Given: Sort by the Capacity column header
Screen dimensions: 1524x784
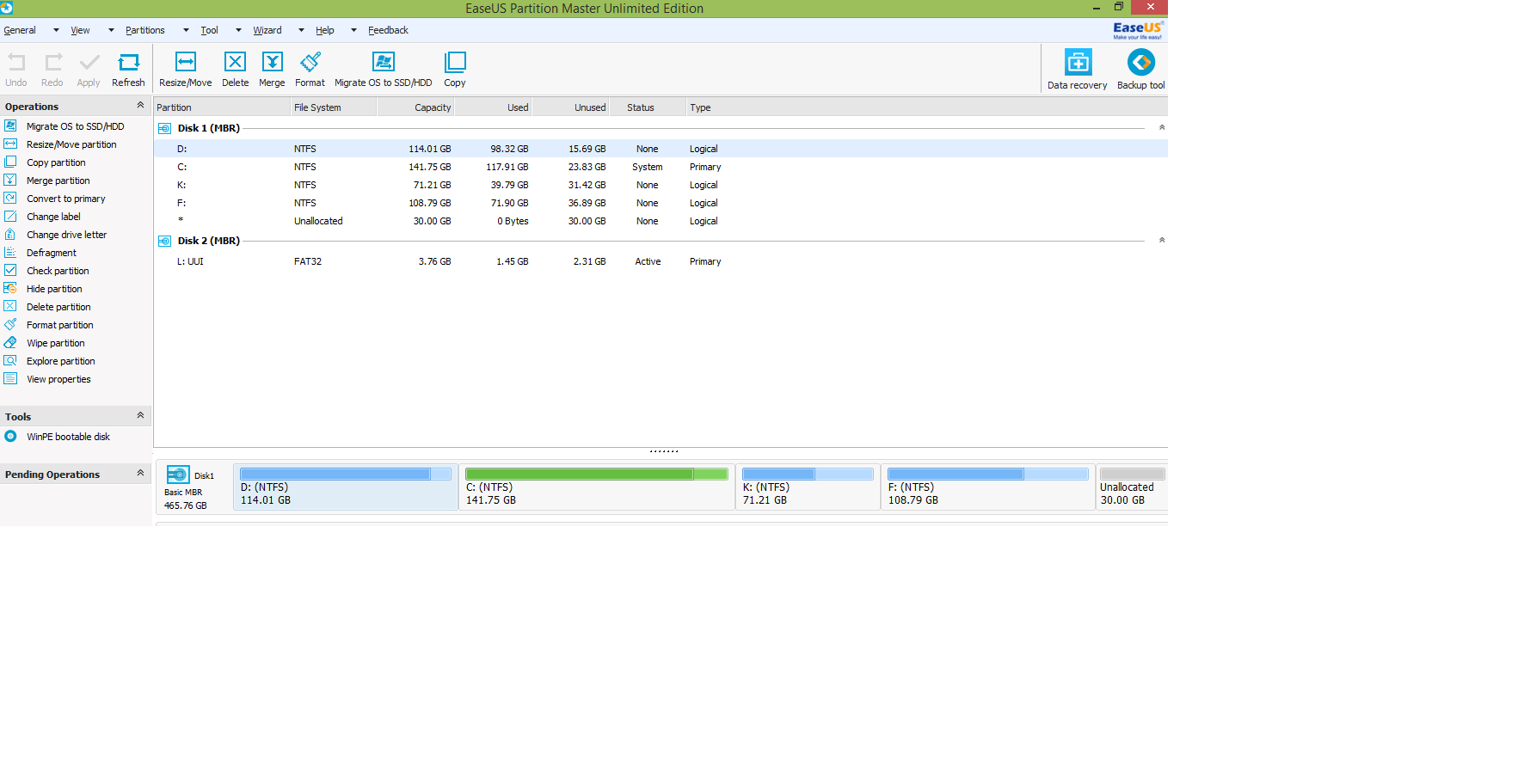Looking at the screenshot, I should (x=415, y=107).
